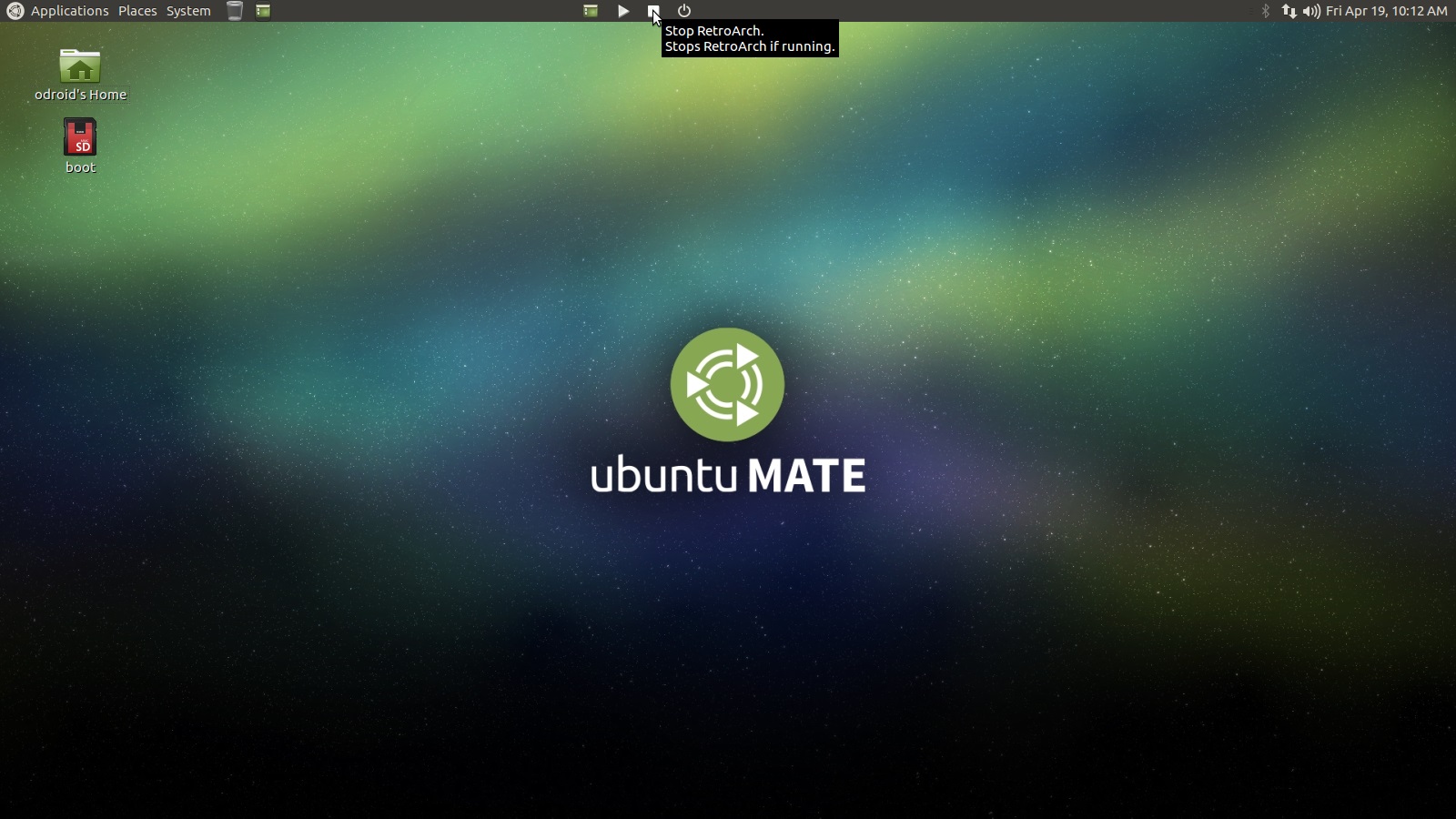
Task: Open the System menu
Action: (187, 11)
